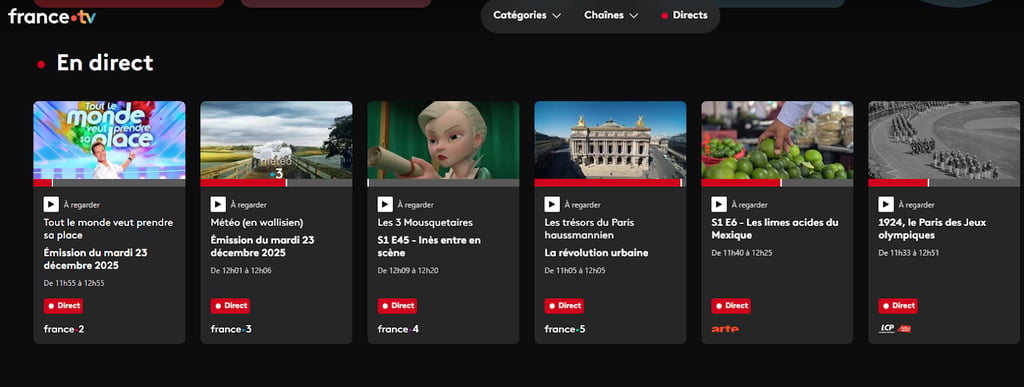1024x387 pixels.
Task: Open the black-and-white 1924 Olympics thumbnail
Action: pyautogui.click(x=944, y=140)
